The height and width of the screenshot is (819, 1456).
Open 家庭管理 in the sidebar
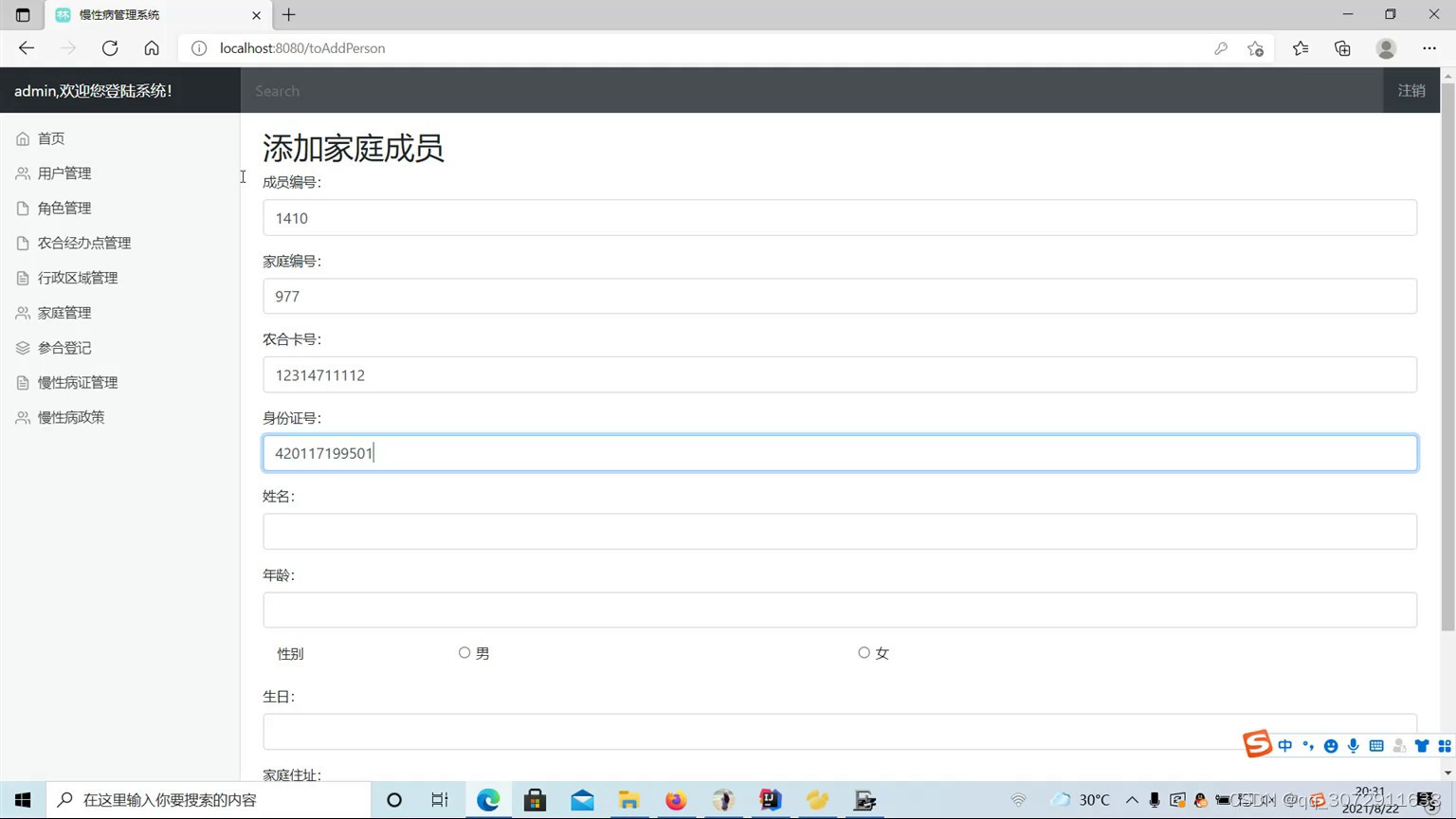64,313
